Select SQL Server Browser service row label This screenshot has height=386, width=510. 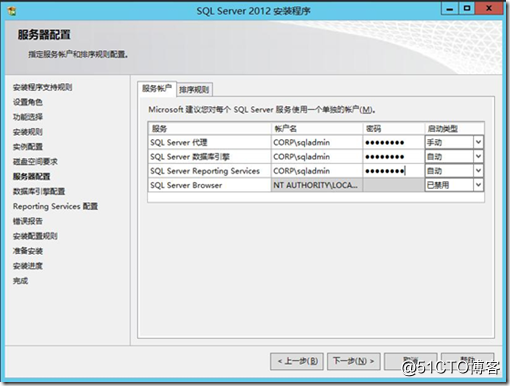click(186, 185)
